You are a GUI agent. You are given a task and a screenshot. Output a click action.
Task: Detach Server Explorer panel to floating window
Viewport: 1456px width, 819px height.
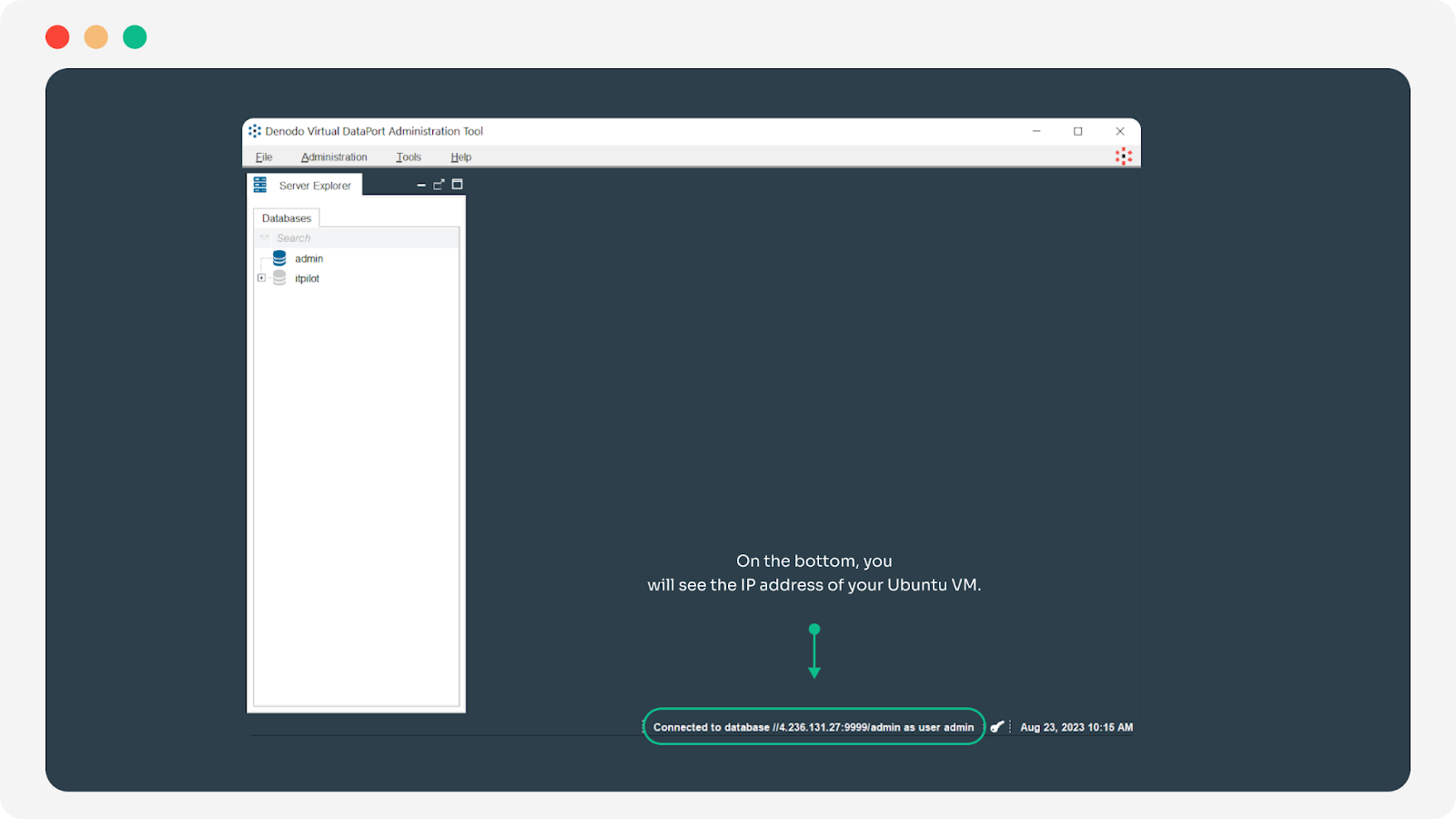click(439, 184)
